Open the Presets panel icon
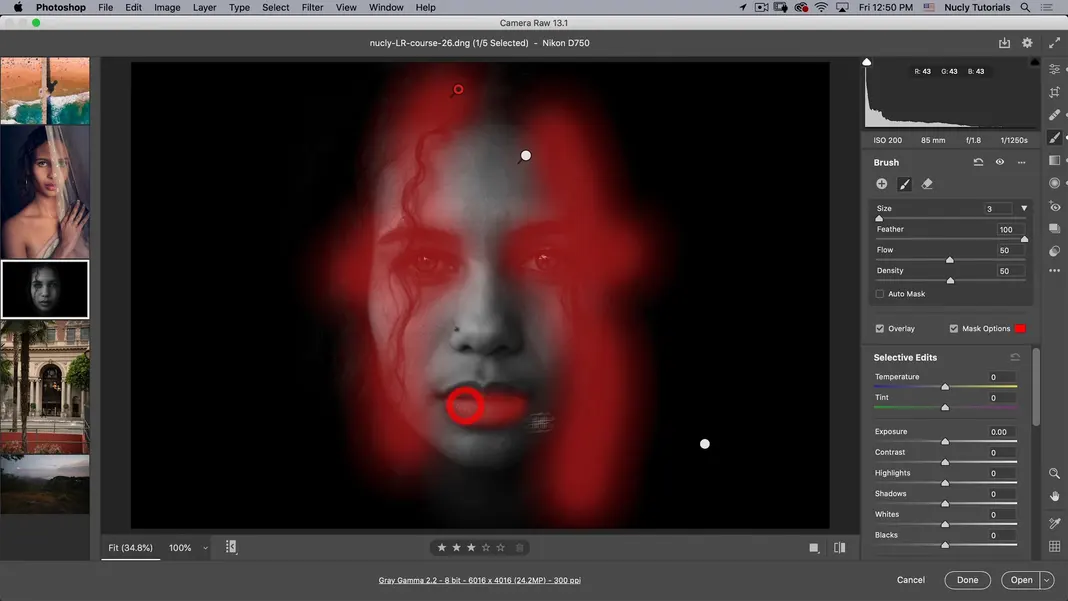The image size is (1068, 601). [1054, 251]
